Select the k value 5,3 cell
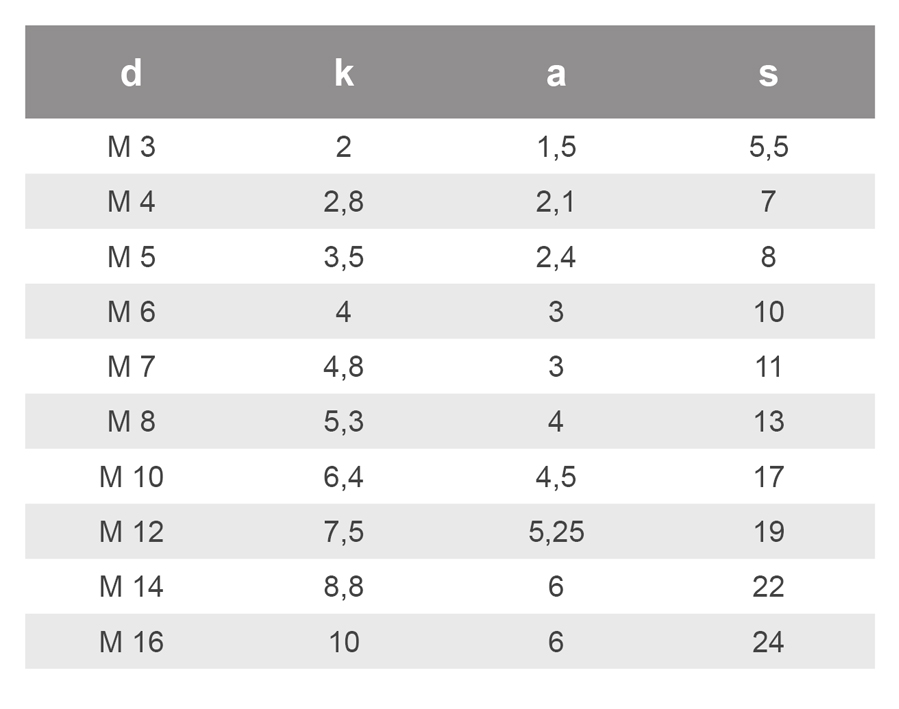899x709 pixels. coord(344,422)
